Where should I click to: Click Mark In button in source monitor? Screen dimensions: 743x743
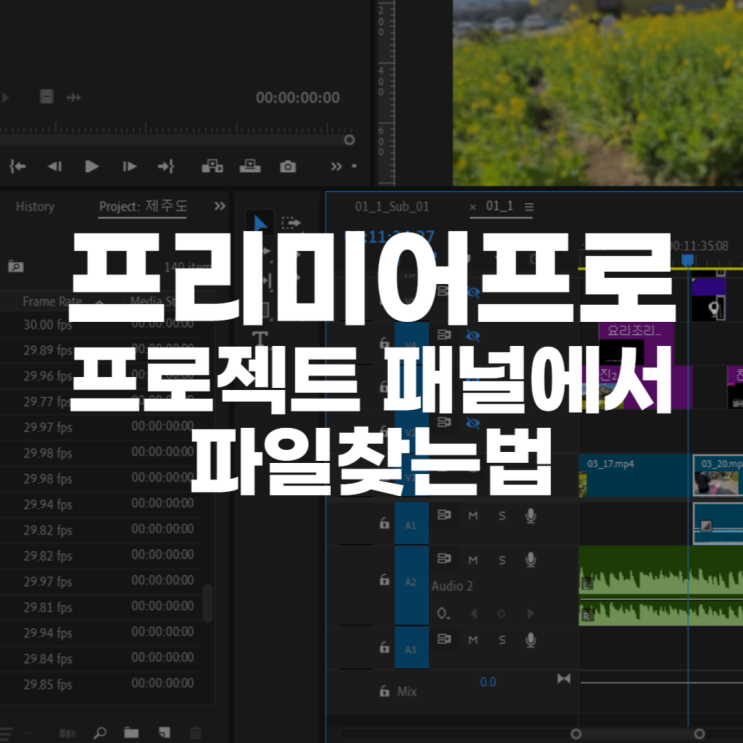(18, 166)
